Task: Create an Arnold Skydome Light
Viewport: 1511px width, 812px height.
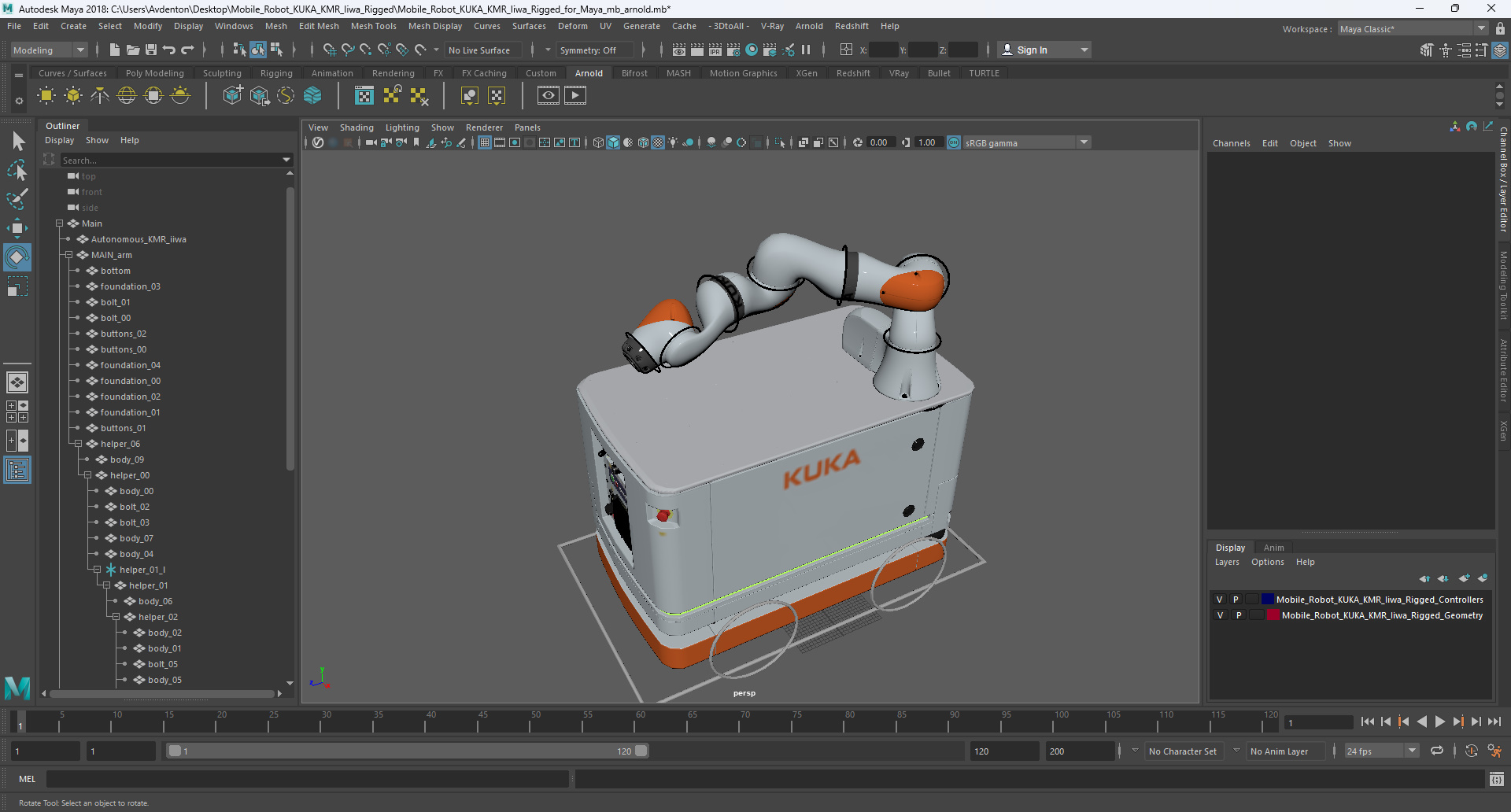Action: (x=127, y=96)
